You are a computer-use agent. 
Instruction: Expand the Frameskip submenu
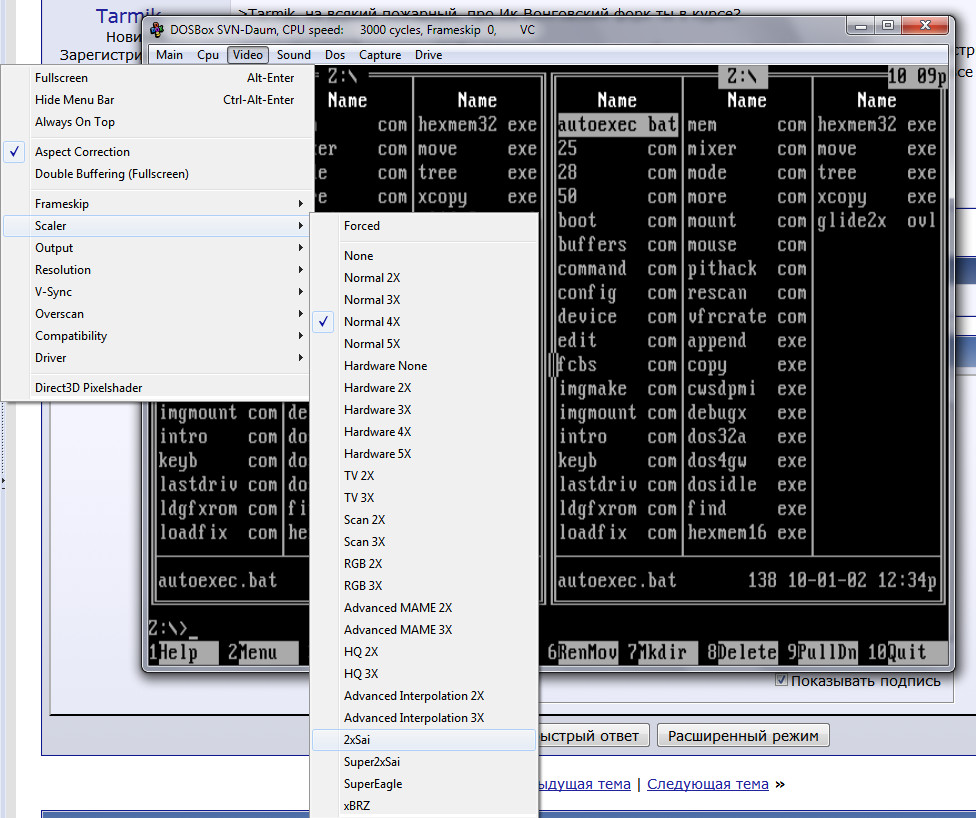point(62,204)
